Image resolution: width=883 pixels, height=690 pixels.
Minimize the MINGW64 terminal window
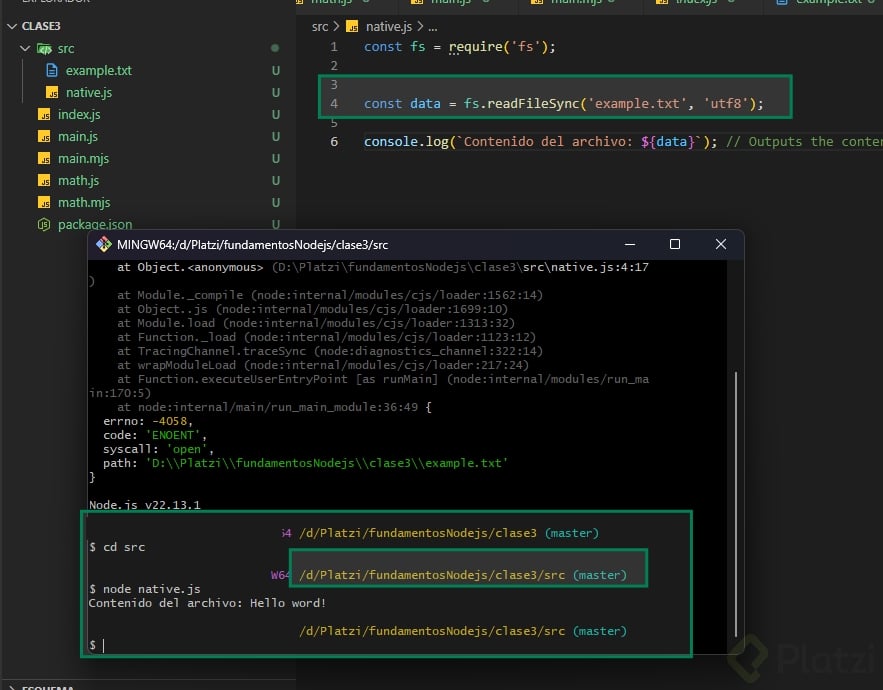coord(629,244)
